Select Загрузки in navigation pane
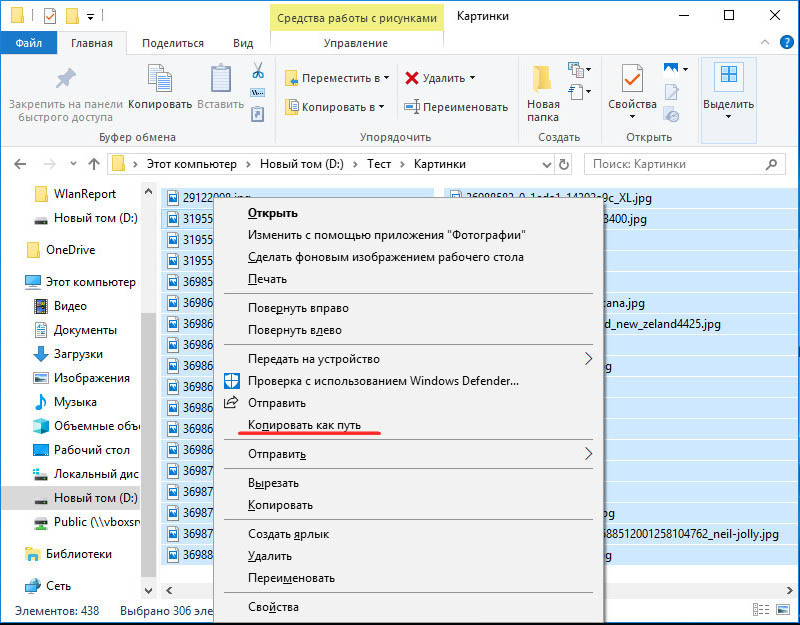800x625 pixels. coord(78,354)
